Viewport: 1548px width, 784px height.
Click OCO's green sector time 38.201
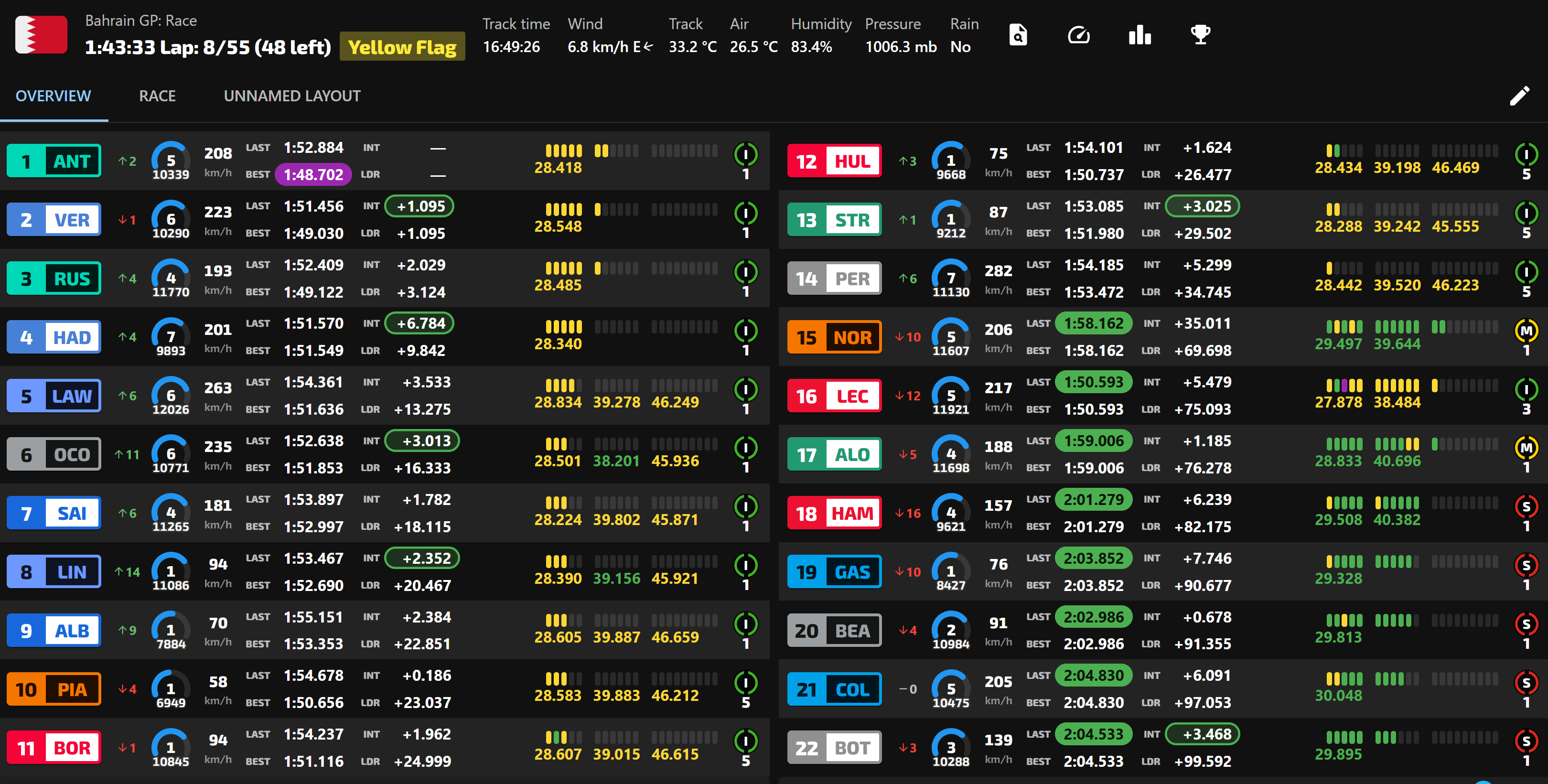[616, 462]
